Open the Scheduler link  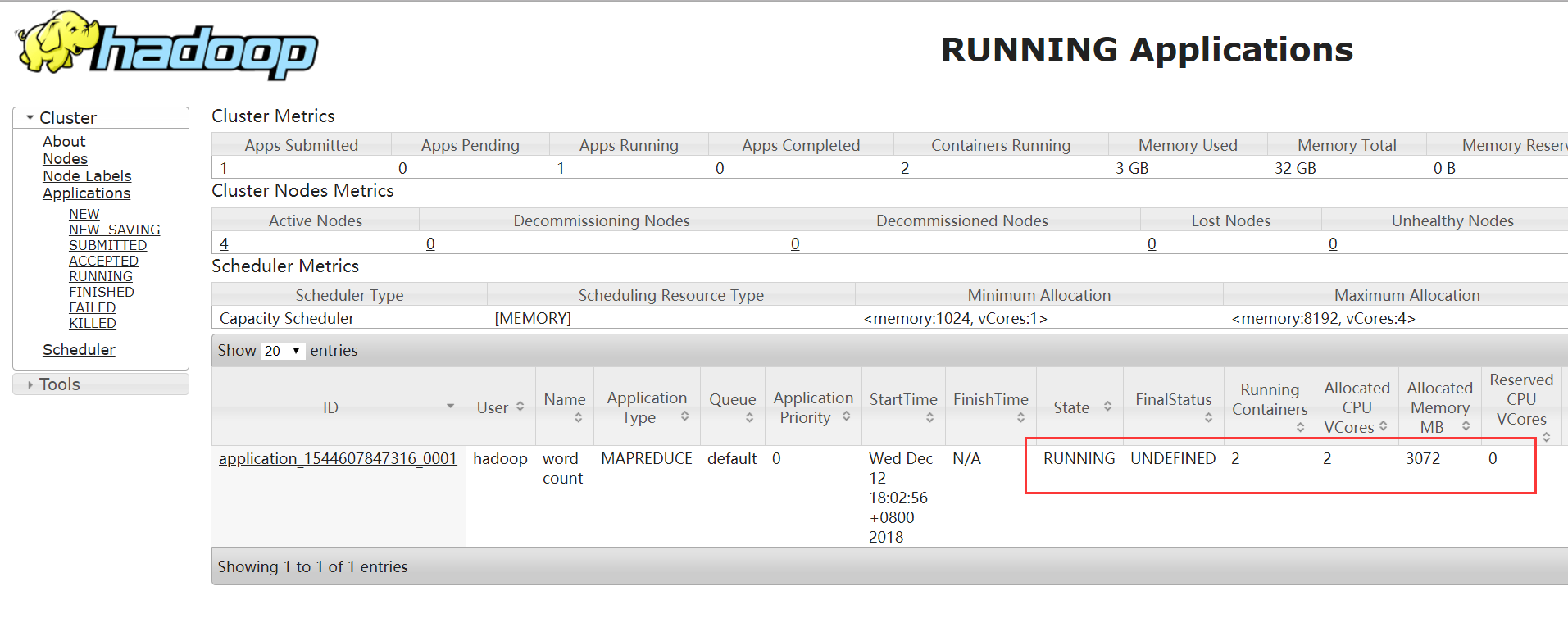tap(79, 350)
